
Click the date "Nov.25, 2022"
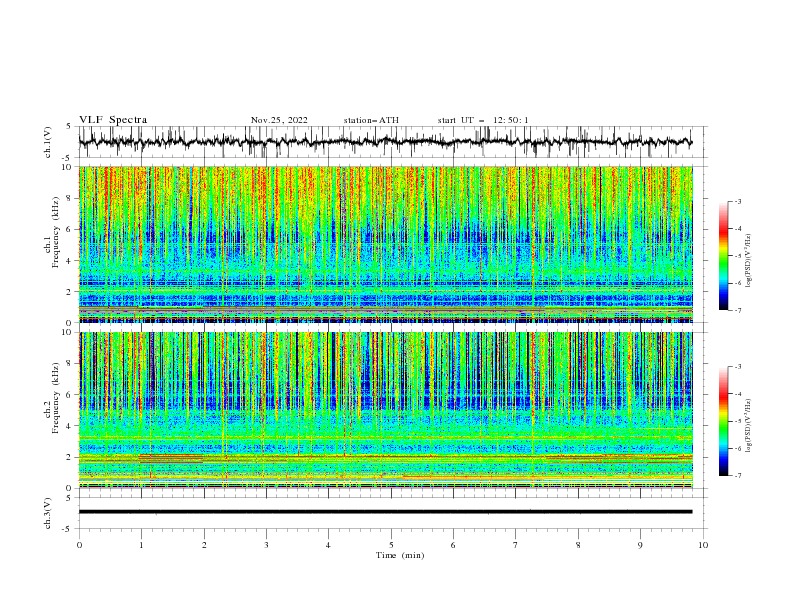coord(279,120)
